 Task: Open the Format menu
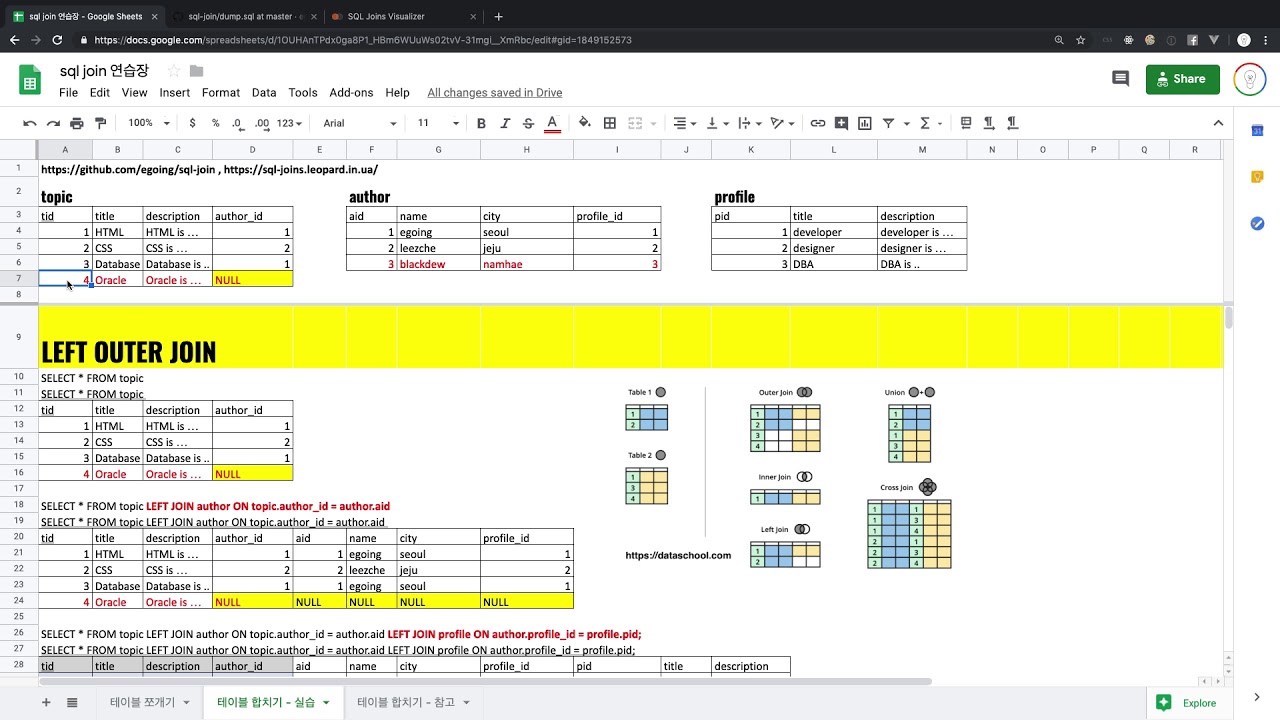coord(221,92)
